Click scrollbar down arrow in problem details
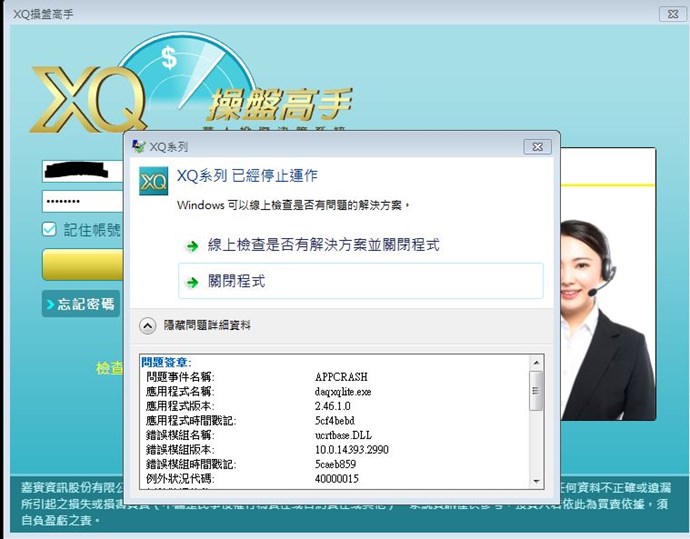Image resolution: width=690 pixels, height=539 pixels. pos(537,482)
